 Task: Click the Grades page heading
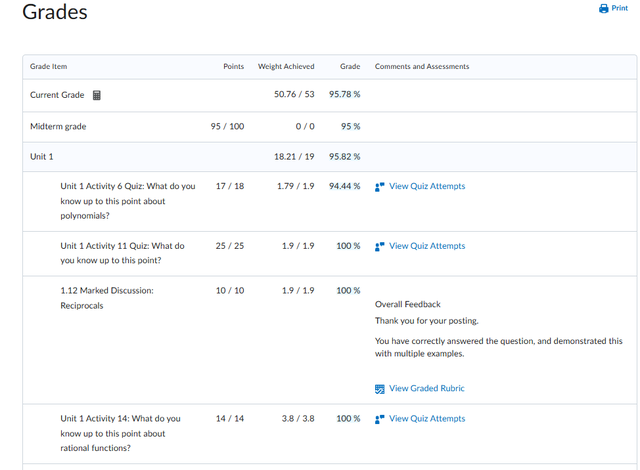pos(55,11)
